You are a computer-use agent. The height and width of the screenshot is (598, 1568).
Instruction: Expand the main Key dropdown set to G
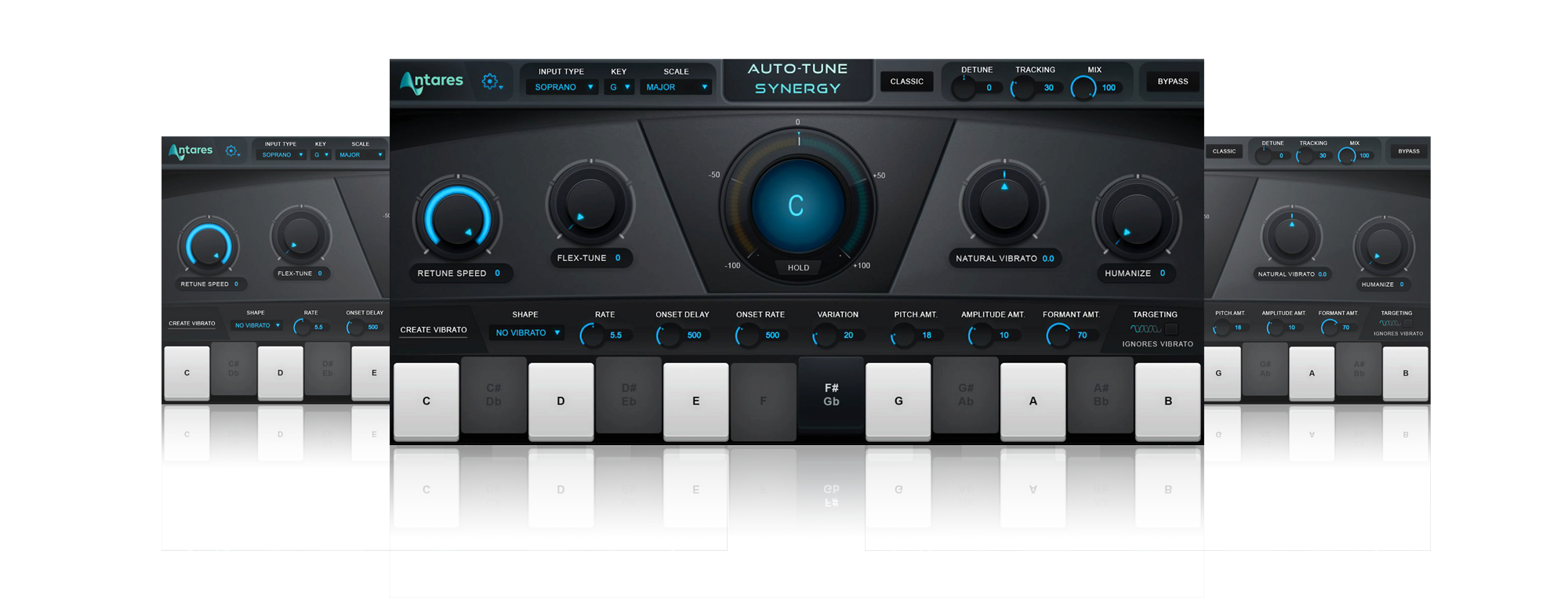pos(619,88)
